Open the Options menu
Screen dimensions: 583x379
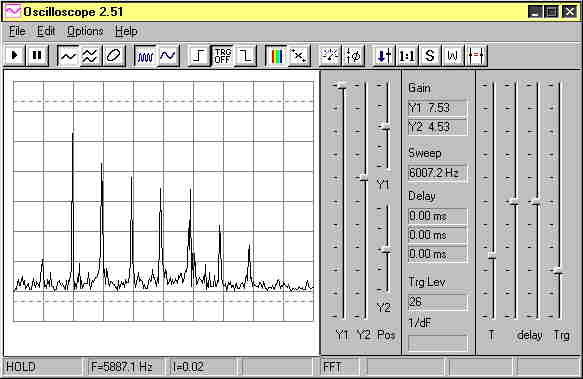tap(85, 31)
